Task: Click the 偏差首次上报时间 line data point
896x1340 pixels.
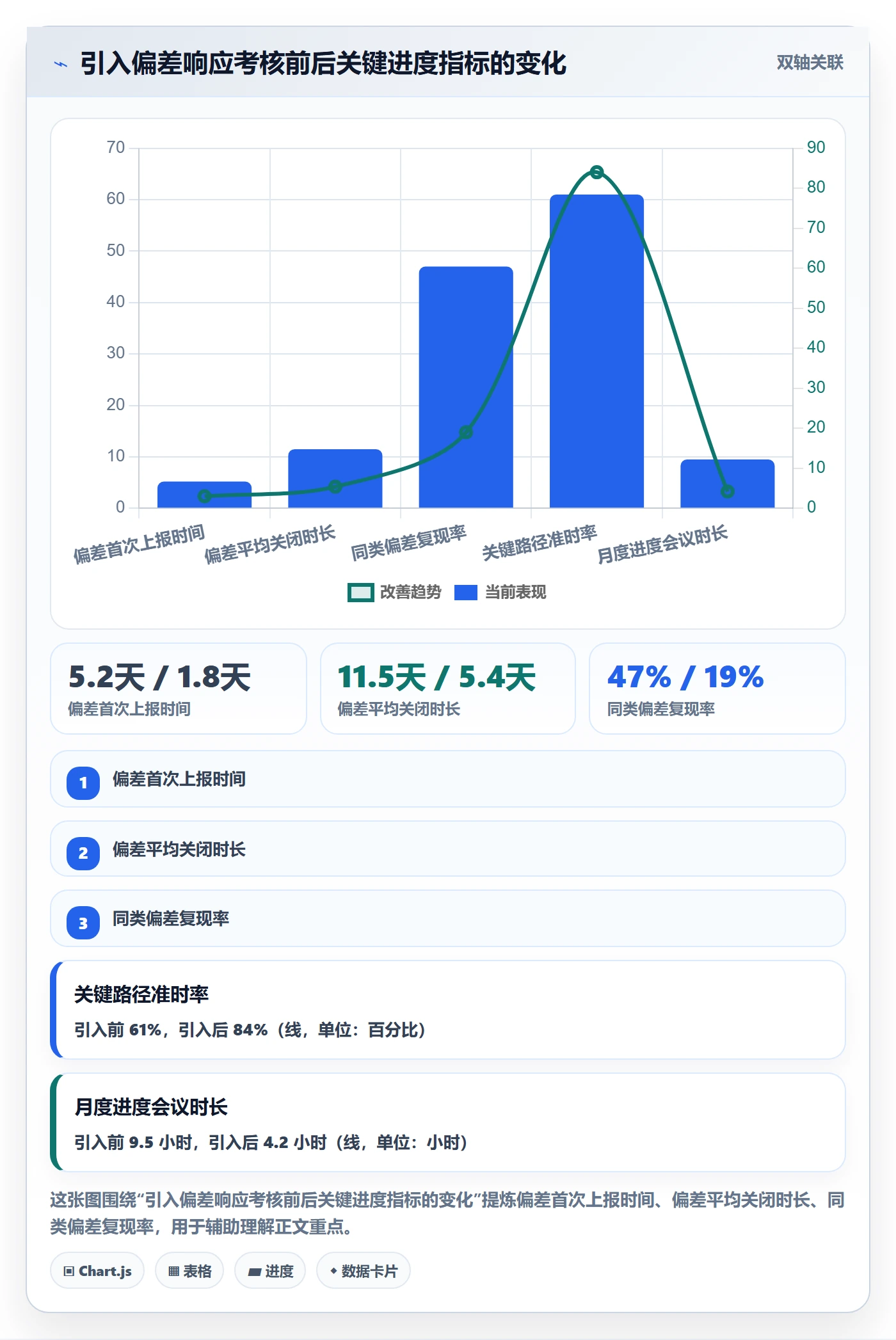Action: (205, 497)
